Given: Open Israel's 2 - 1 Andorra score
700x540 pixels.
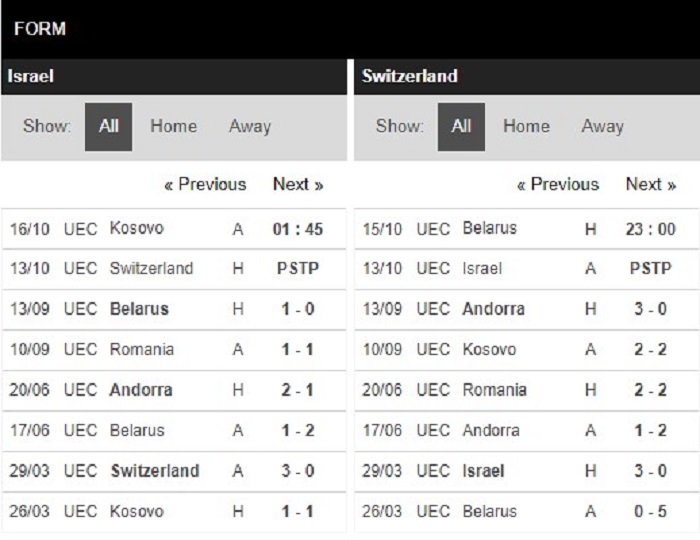Looking at the screenshot, I should [x=298, y=390].
